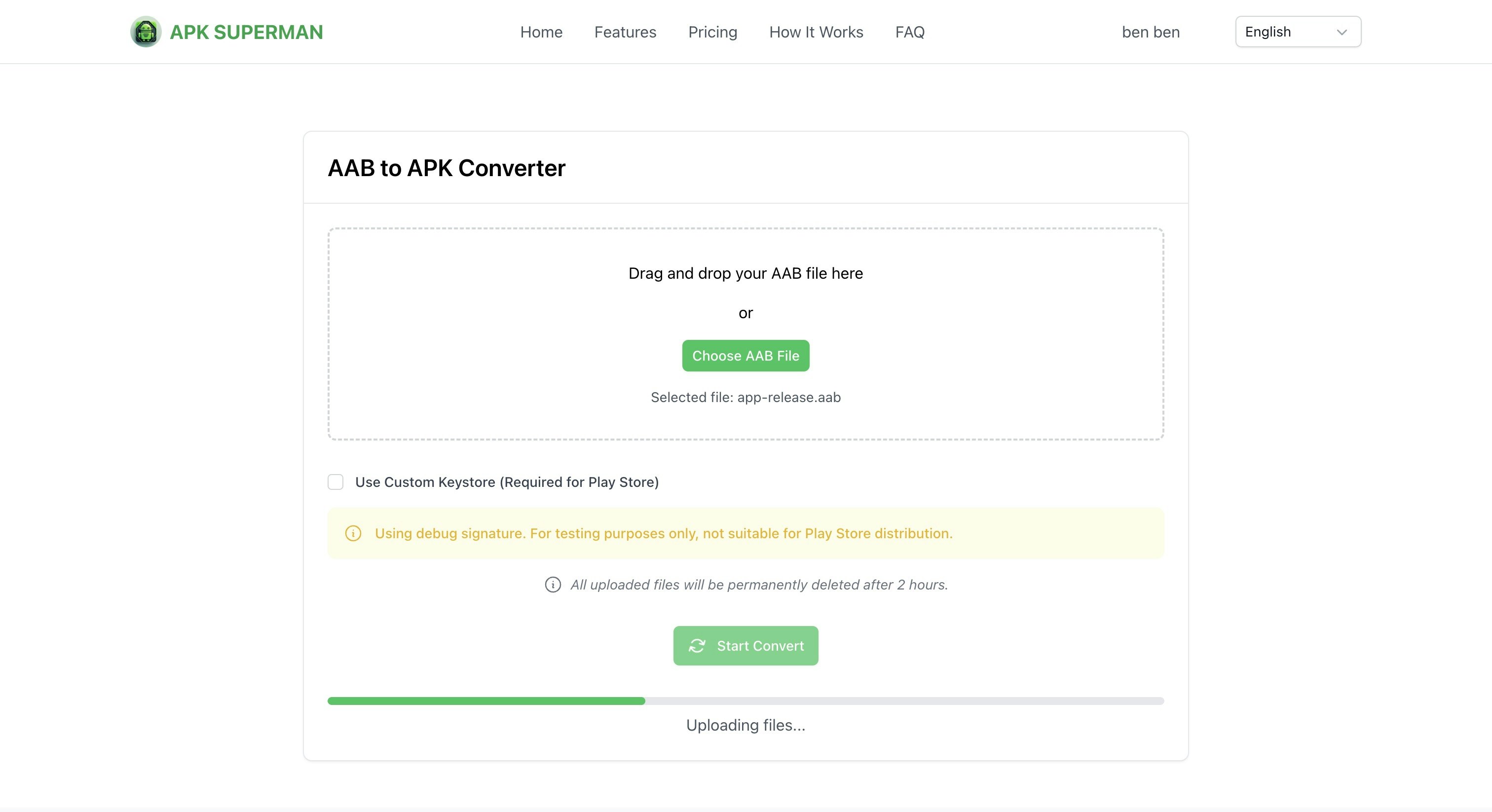Navigate to How It Works
Screen dimensions: 1492x812
(816, 32)
